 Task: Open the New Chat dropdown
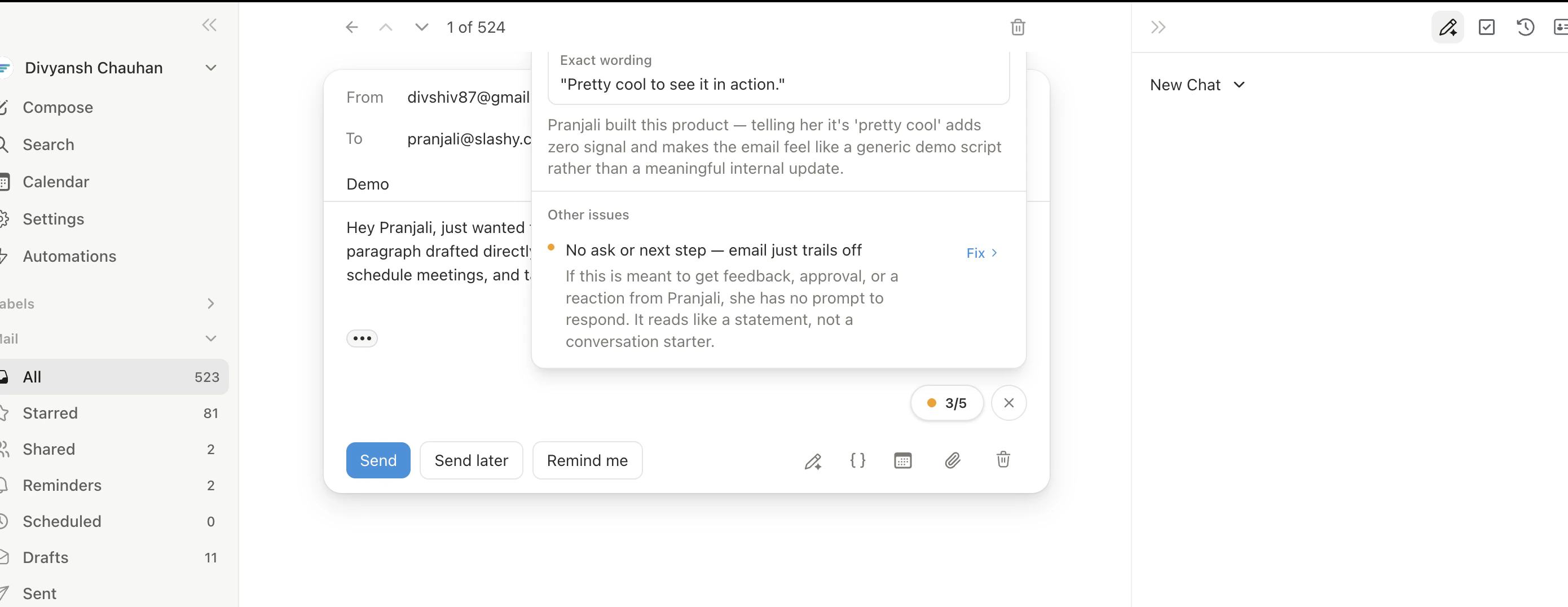click(1197, 85)
